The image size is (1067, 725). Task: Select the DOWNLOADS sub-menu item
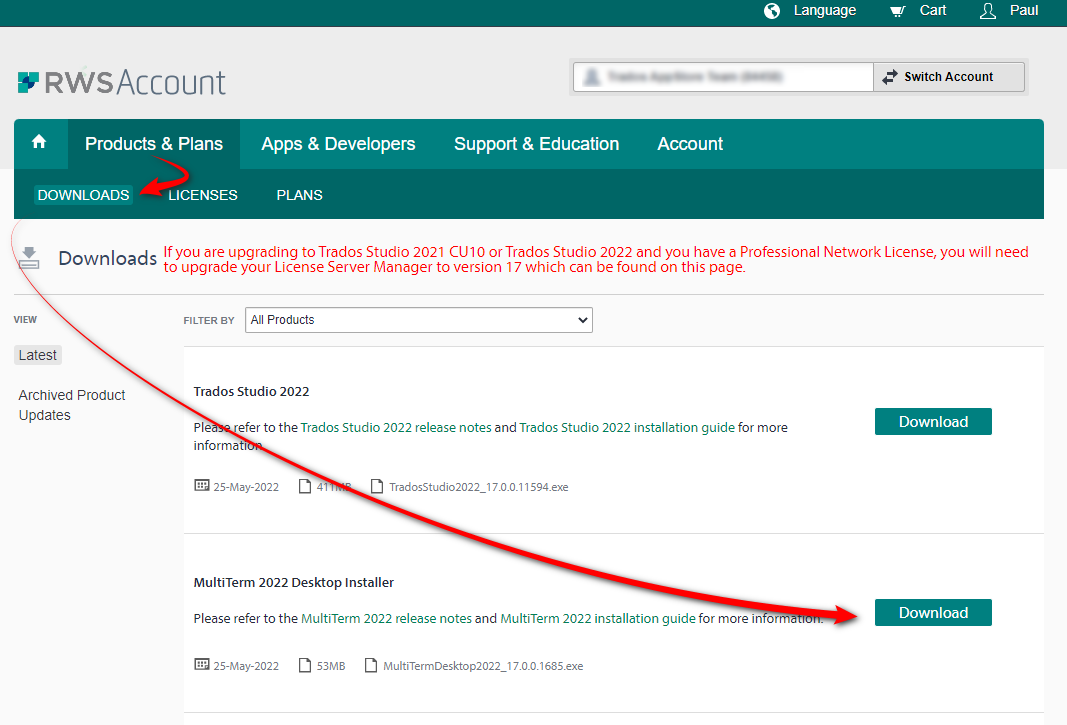[84, 195]
